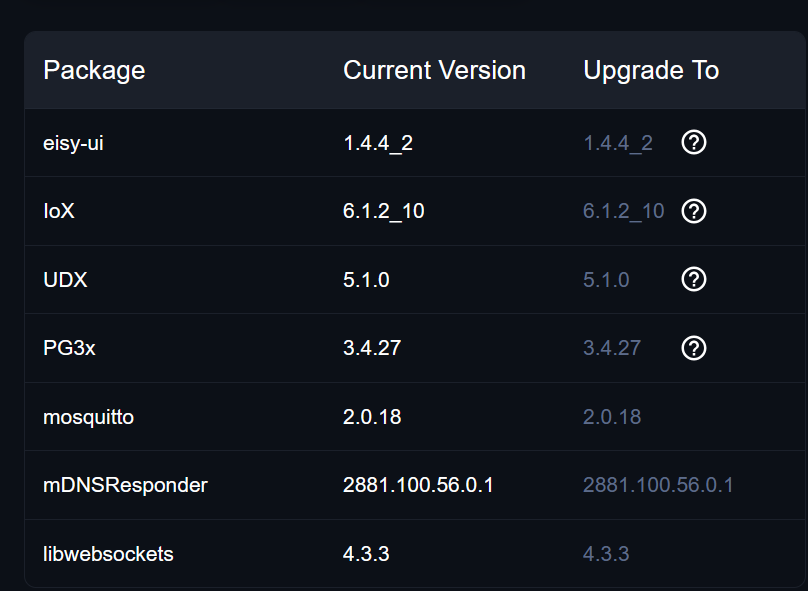Select the eisy-ui package name
The image size is (808, 591).
(x=73, y=143)
